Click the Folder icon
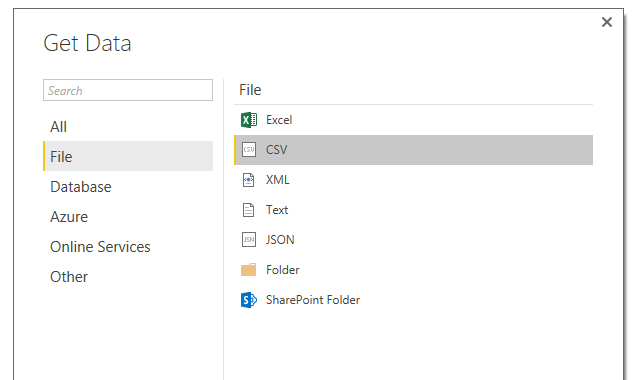Screen dimensions: 633x380 (248, 269)
